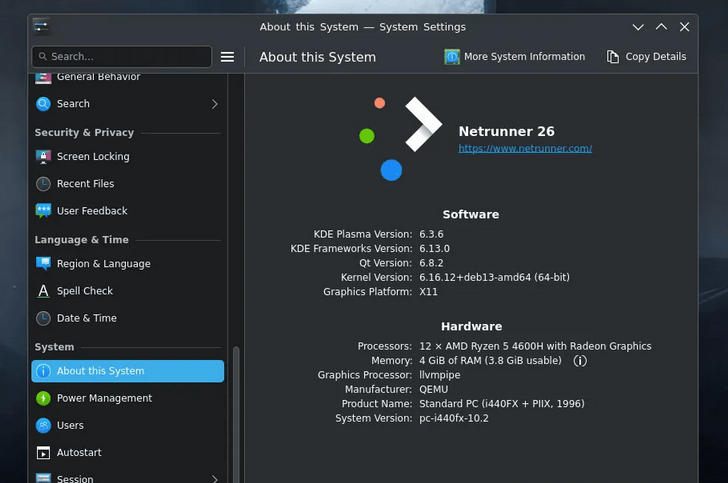Click the Netrunner logo
Viewport: 728px width, 483px height.
pyautogui.click(x=400, y=138)
